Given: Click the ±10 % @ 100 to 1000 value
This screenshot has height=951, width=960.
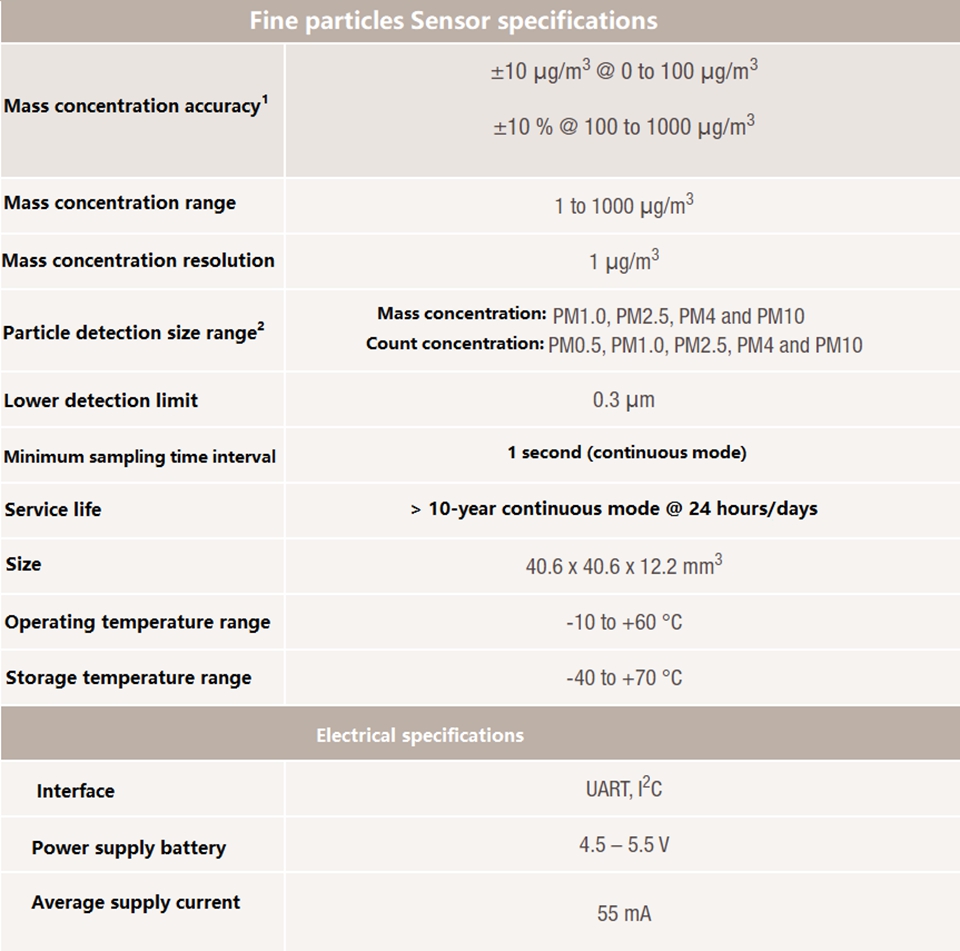Looking at the screenshot, I should (623, 128).
